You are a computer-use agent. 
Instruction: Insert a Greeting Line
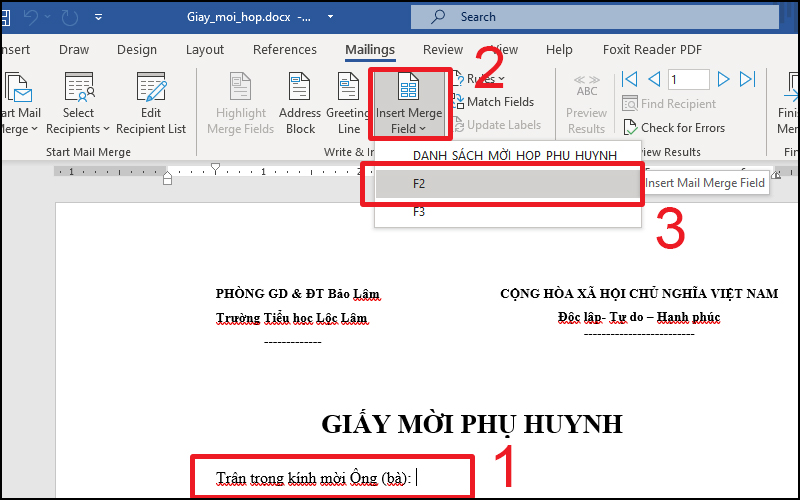click(x=348, y=104)
